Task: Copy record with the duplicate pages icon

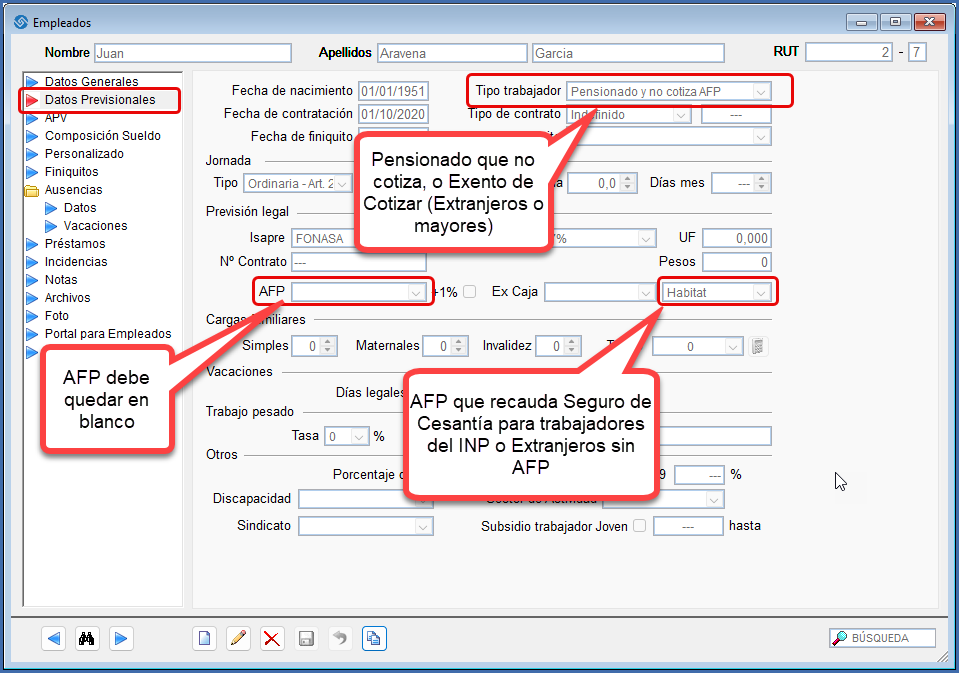Action: (x=374, y=639)
